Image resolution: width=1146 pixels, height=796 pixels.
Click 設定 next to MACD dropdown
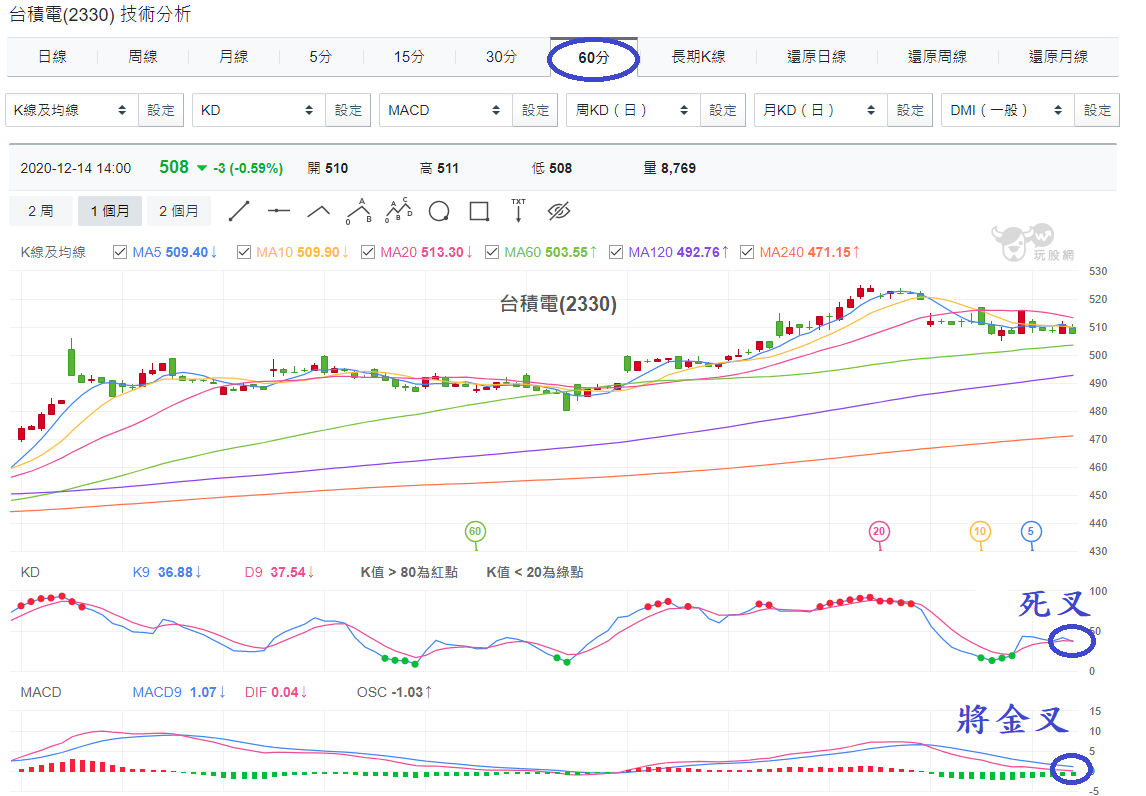tap(535, 110)
